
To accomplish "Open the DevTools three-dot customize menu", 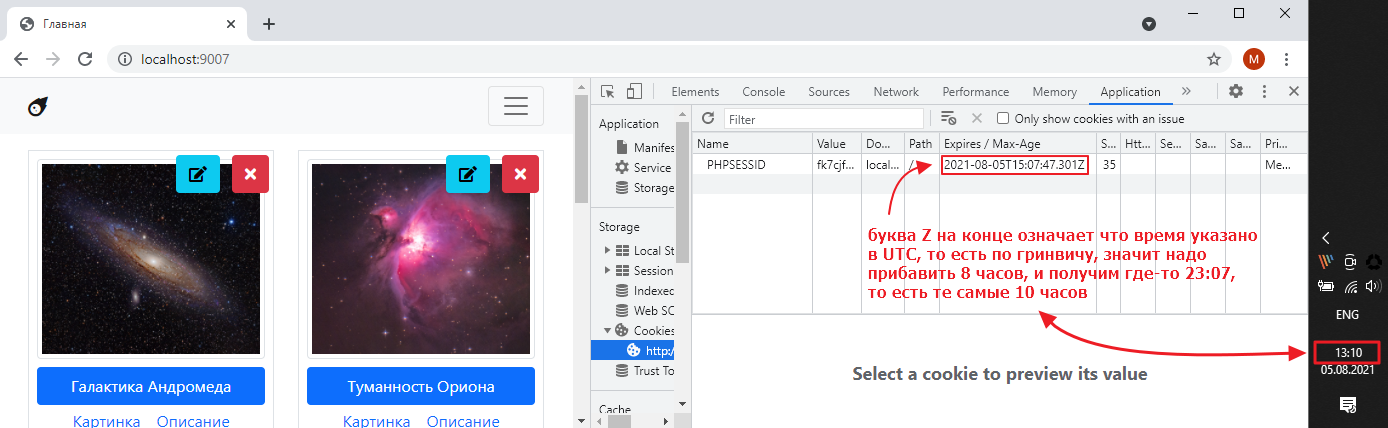I will 1264,92.
